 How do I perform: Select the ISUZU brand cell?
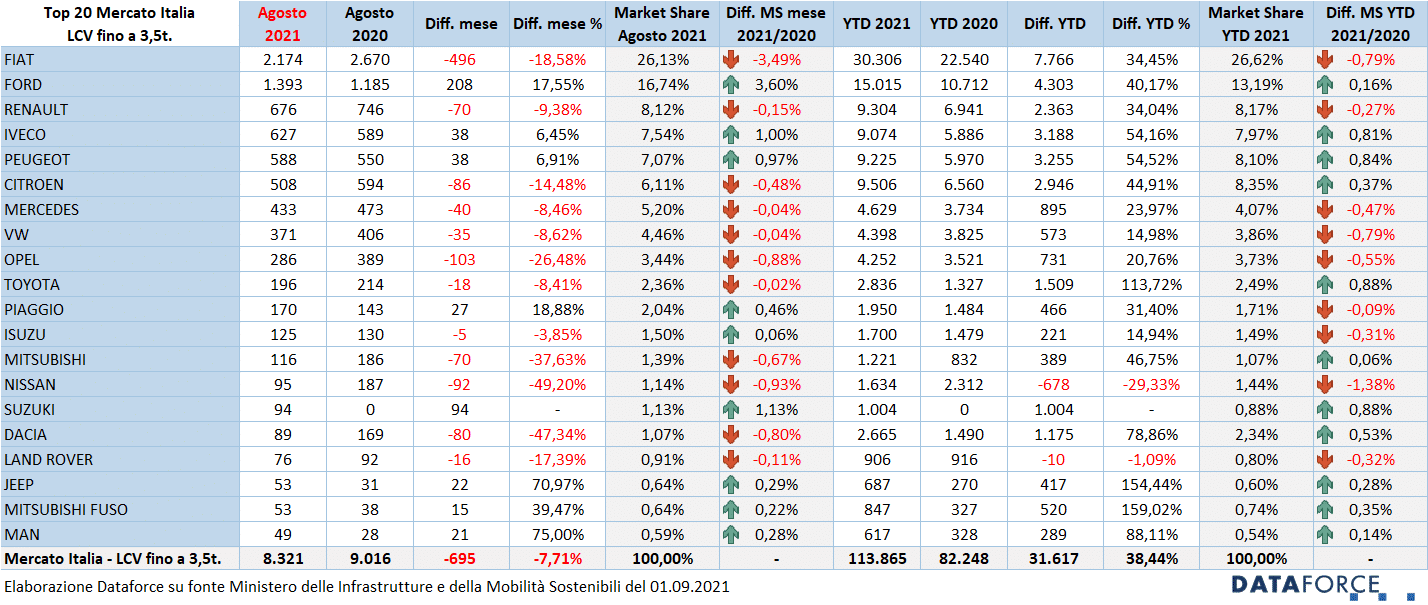(x=120, y=334)
